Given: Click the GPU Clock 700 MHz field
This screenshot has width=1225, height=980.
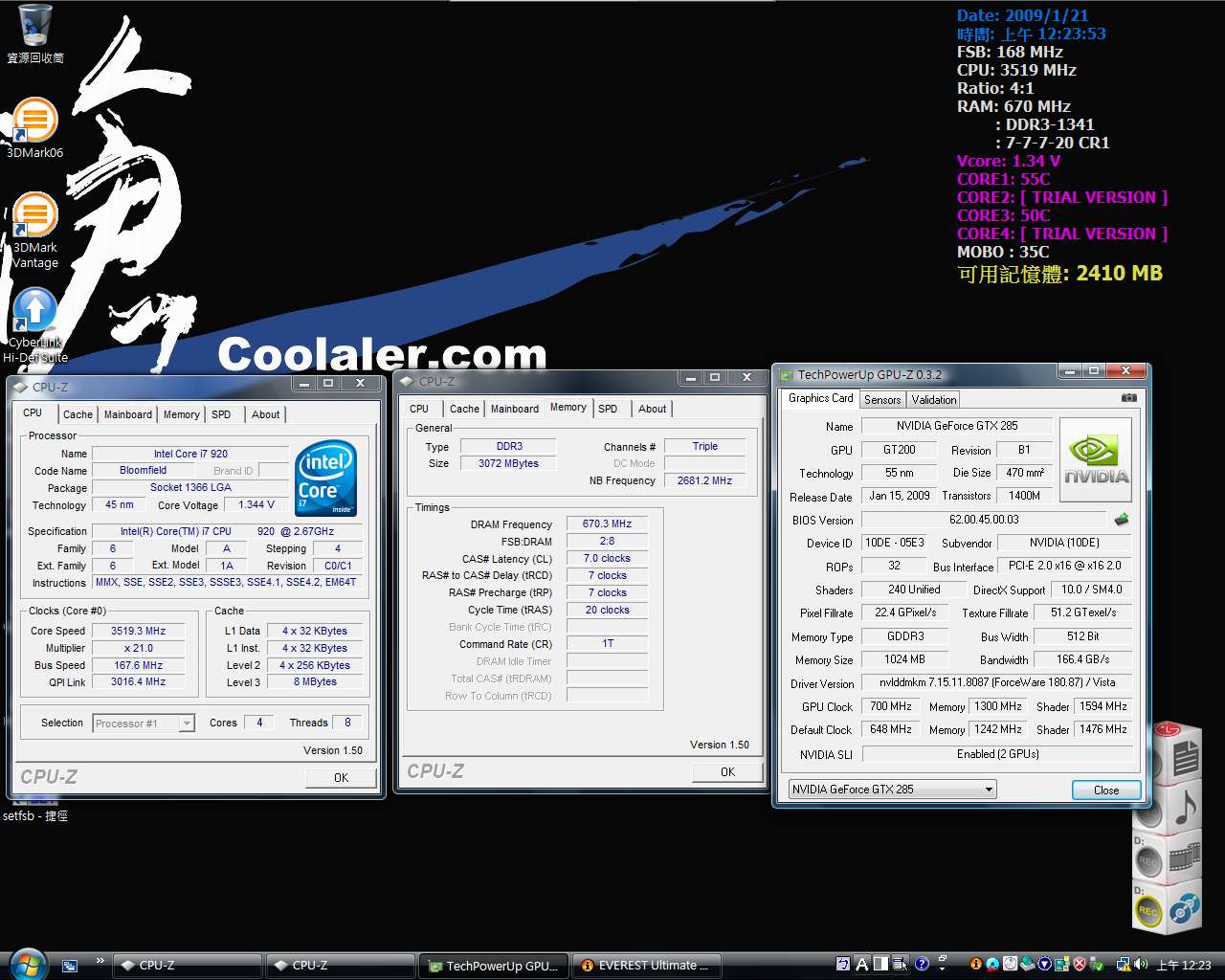Looking at the screenshot, I should point(891,706).
